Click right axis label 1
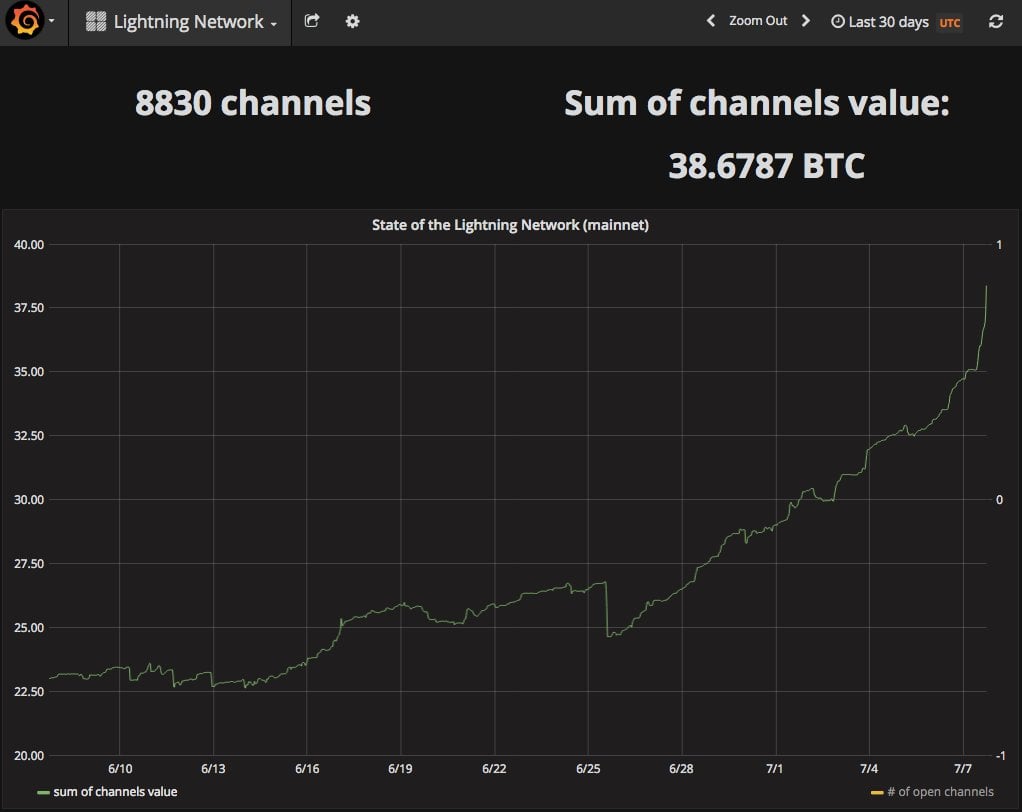The height and width of the screenshot is (812, 1022). (x=999, y=245)
